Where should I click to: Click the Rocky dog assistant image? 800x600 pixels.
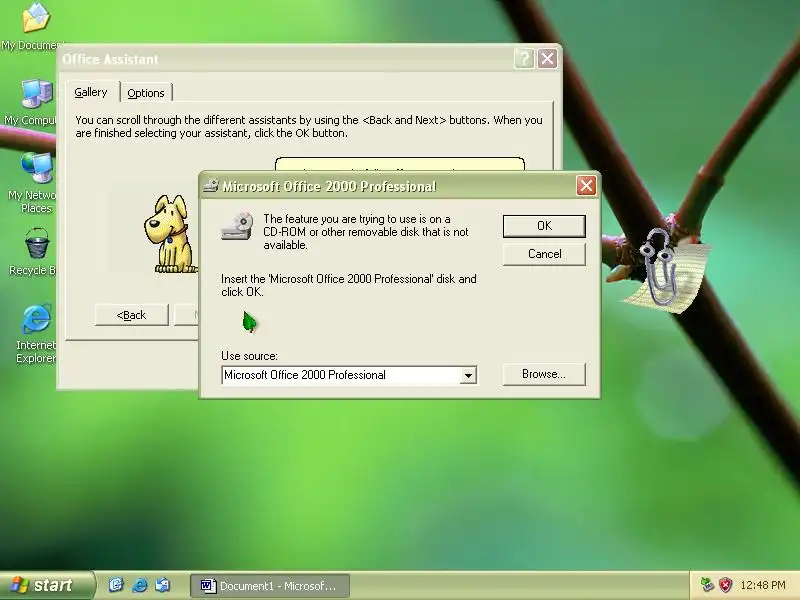click(170, 234)
